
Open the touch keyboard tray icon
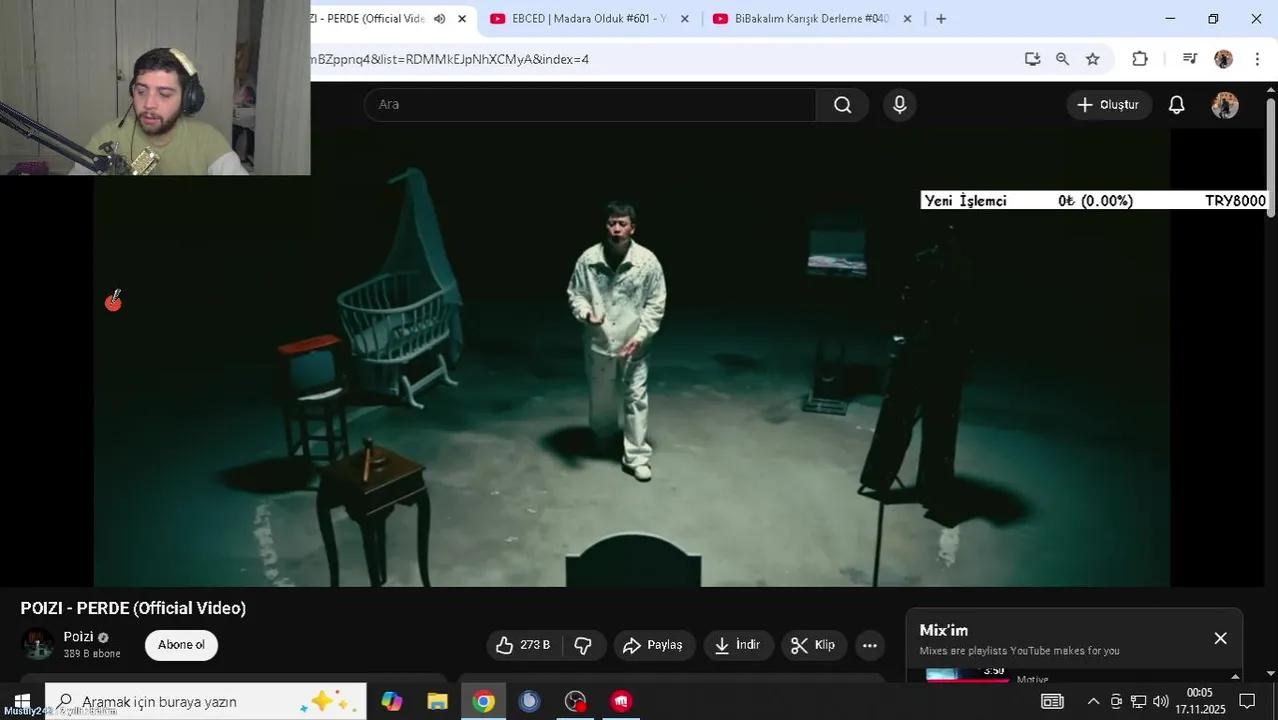click(x=1052, y=701)
